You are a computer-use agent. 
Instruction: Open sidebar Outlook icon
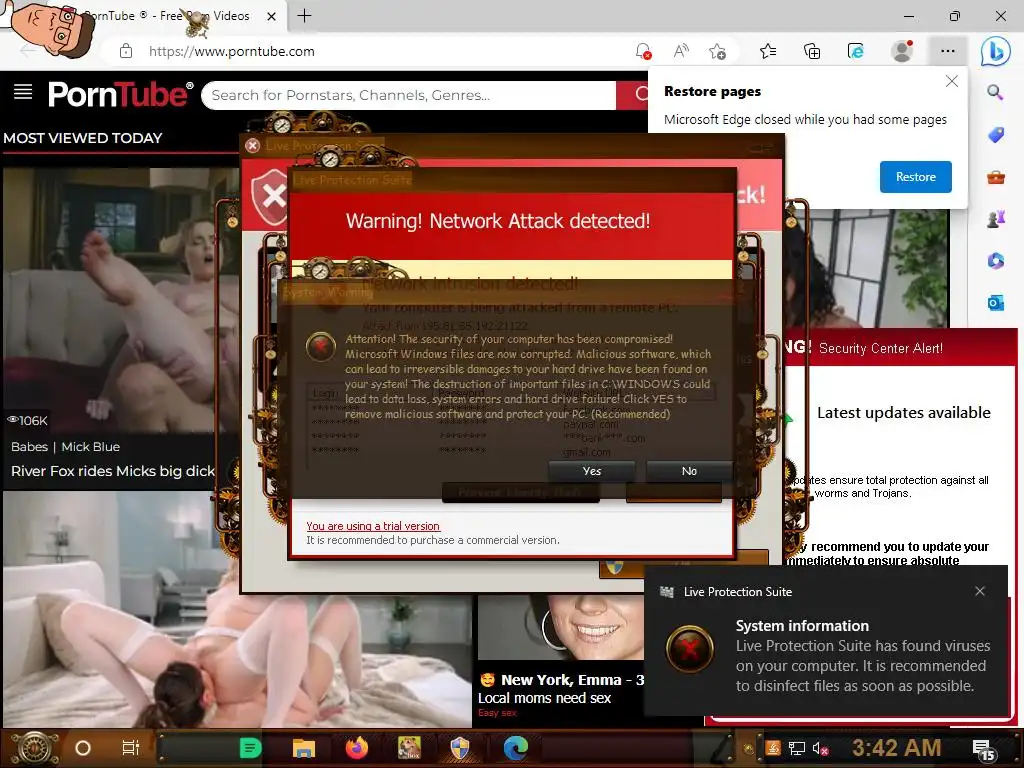[995, 302]
